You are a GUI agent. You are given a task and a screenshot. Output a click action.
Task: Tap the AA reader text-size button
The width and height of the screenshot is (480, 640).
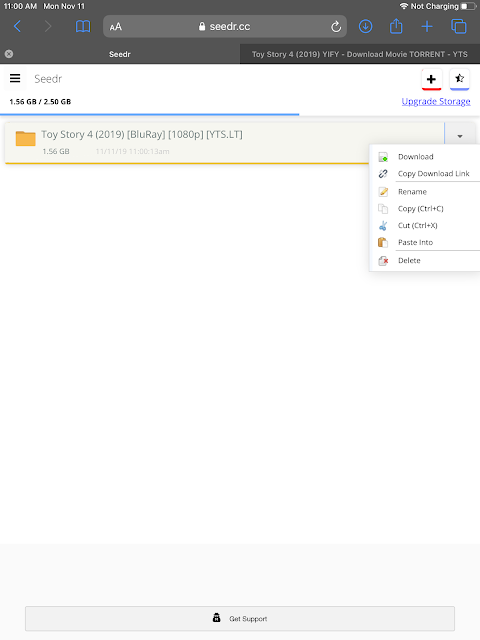point(116,27)
